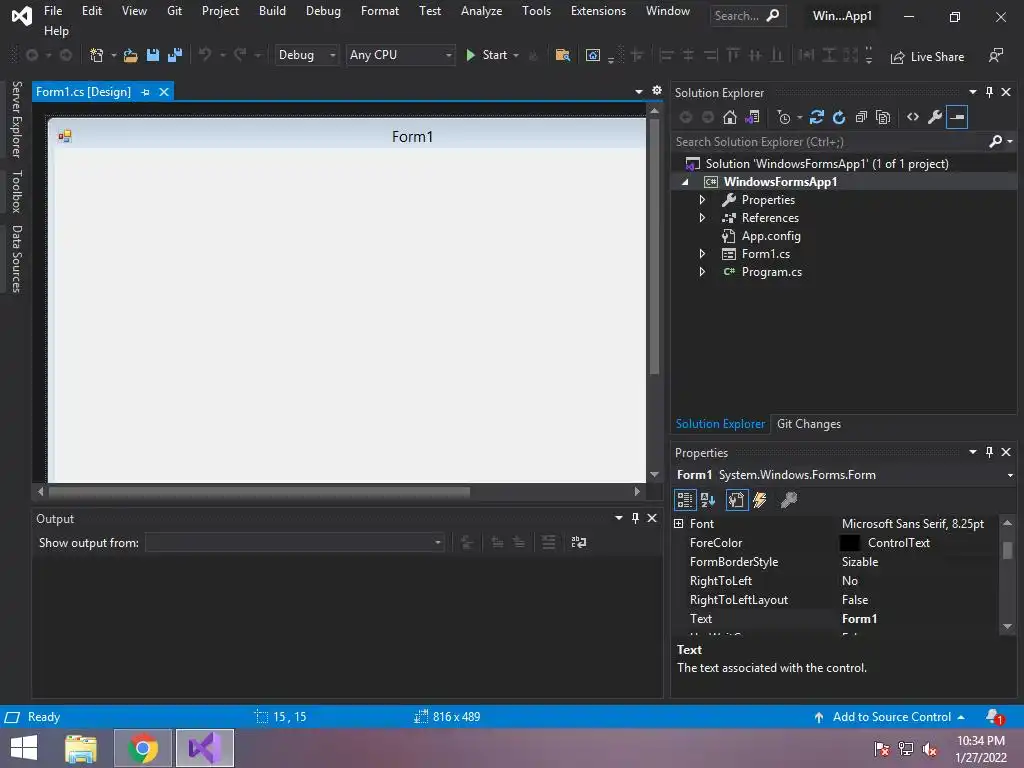Open the notifications bell in status bar
The height and width of the screenshot is (768, 1024).
click(994, 717)
